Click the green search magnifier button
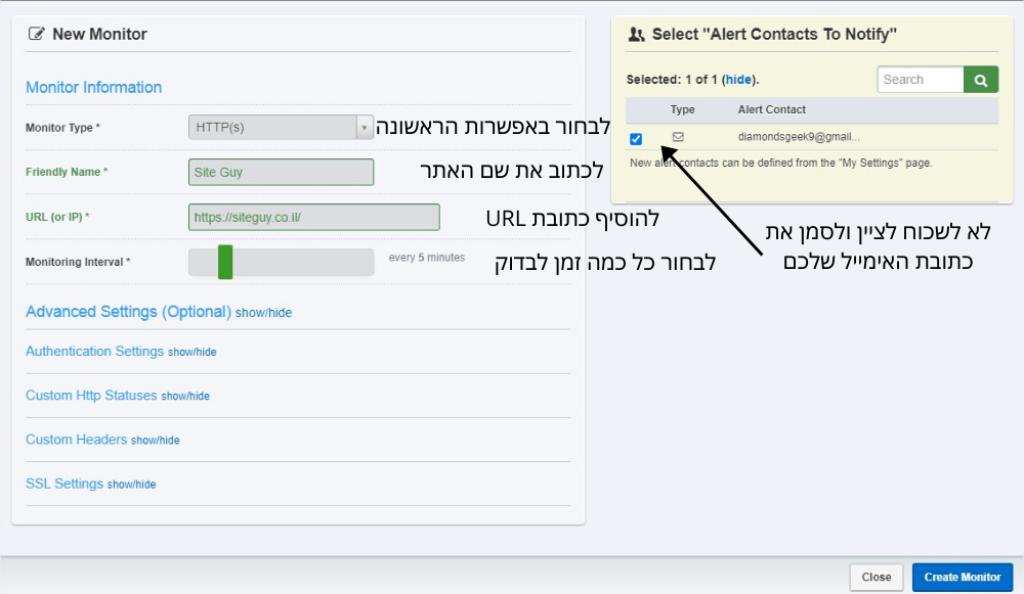 click(x=980, y=80)
